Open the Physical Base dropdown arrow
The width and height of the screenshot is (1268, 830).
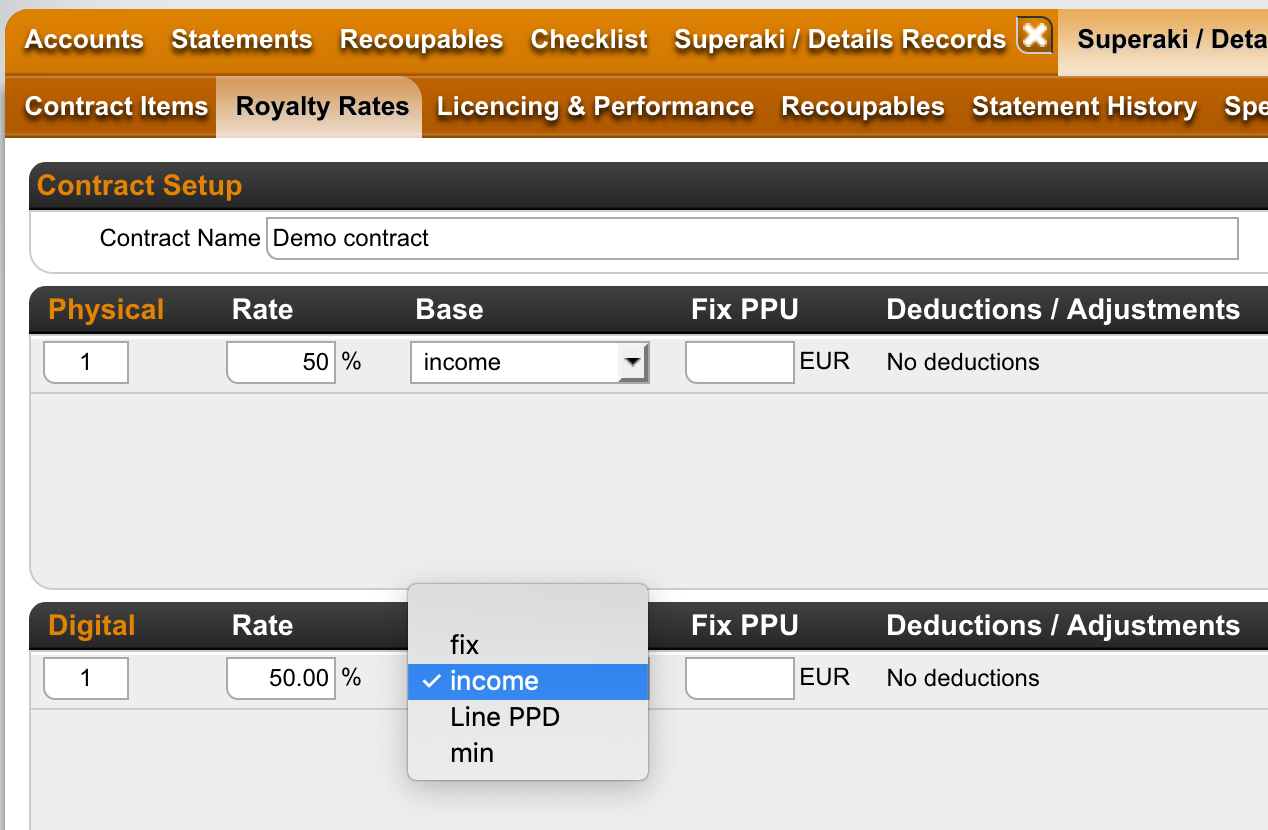pos(633,362)
